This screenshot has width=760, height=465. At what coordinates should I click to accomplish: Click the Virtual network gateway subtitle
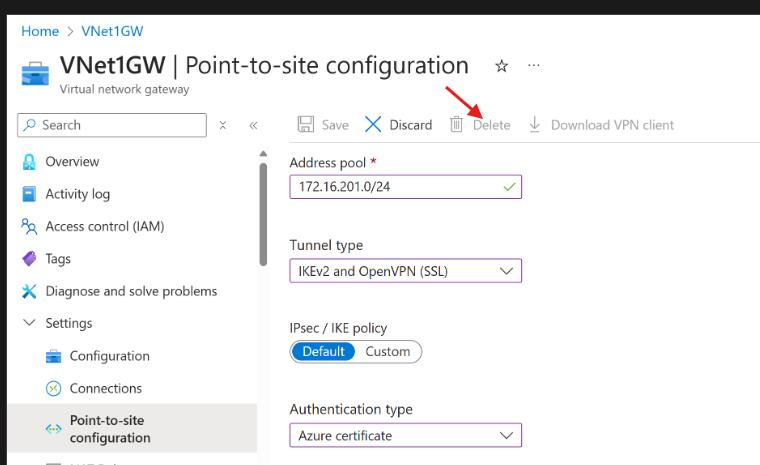(x=125, y=89)
